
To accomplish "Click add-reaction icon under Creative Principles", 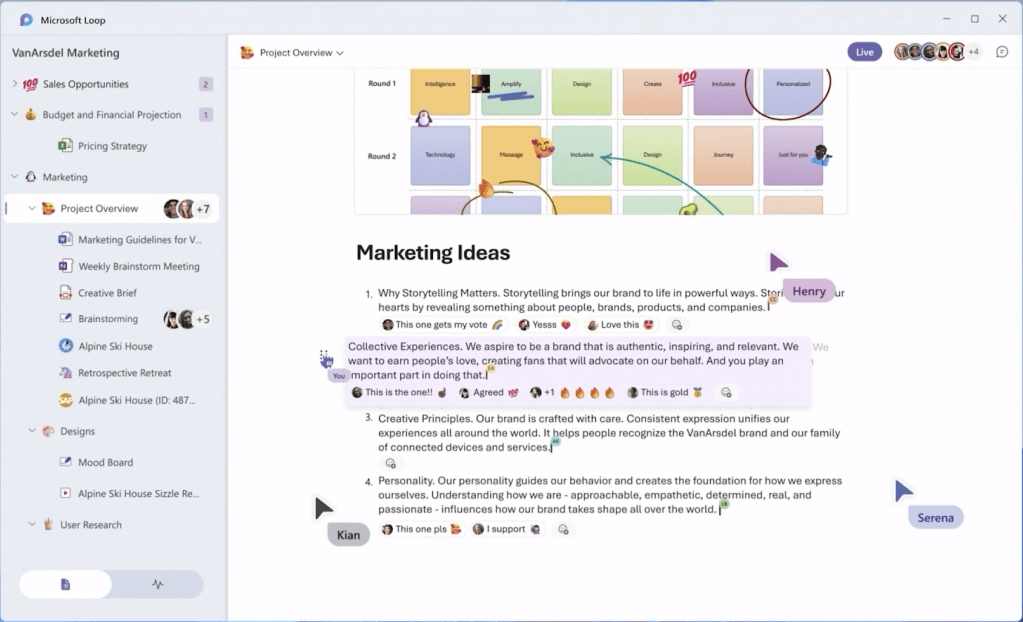I will coord(390,463).
